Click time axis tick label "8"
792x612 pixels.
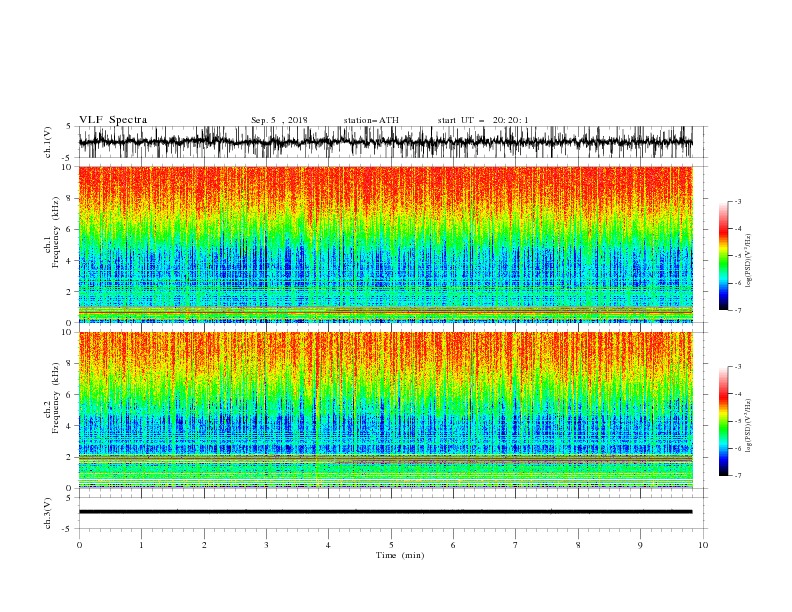pos(578,545)
